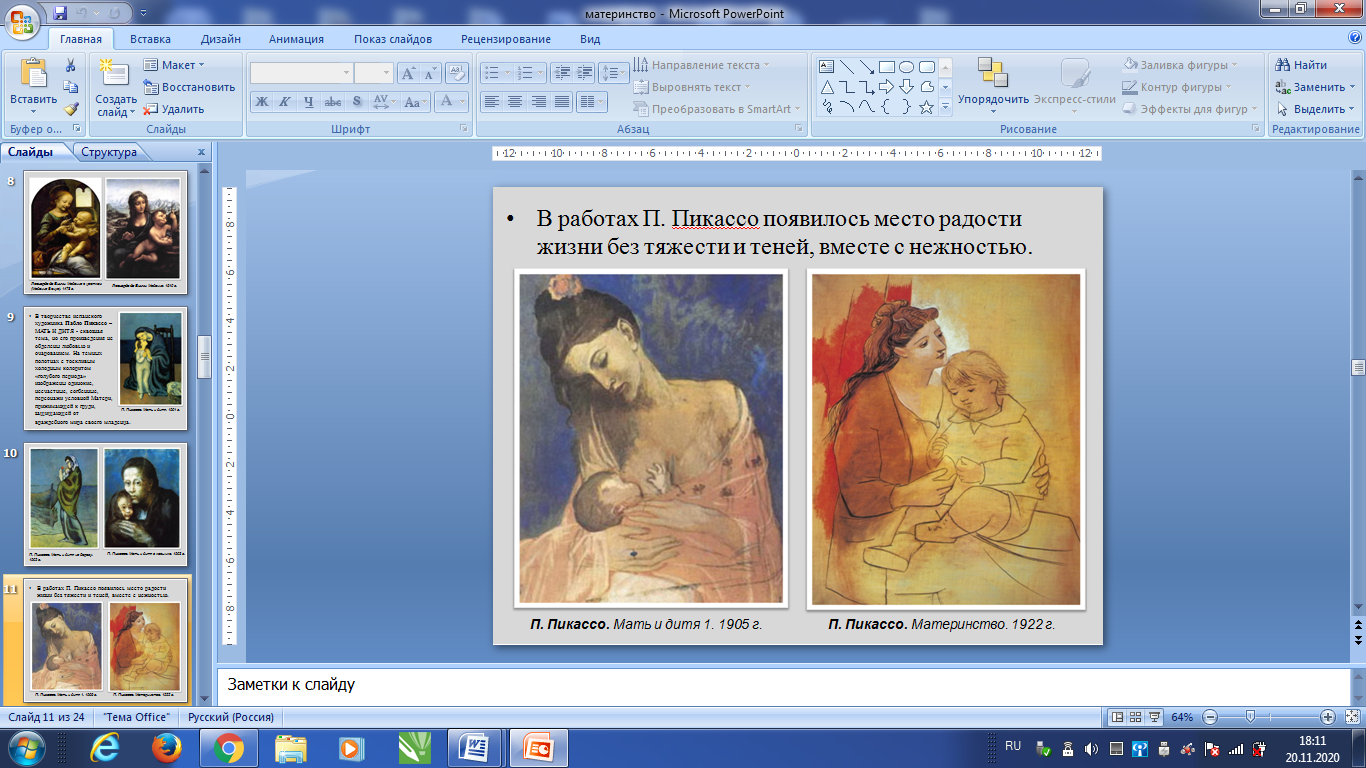Viewport: 1366px width, 768px height.
Task: Select the star shape in the shapes gallery
Action: click(x=926, y=107)
